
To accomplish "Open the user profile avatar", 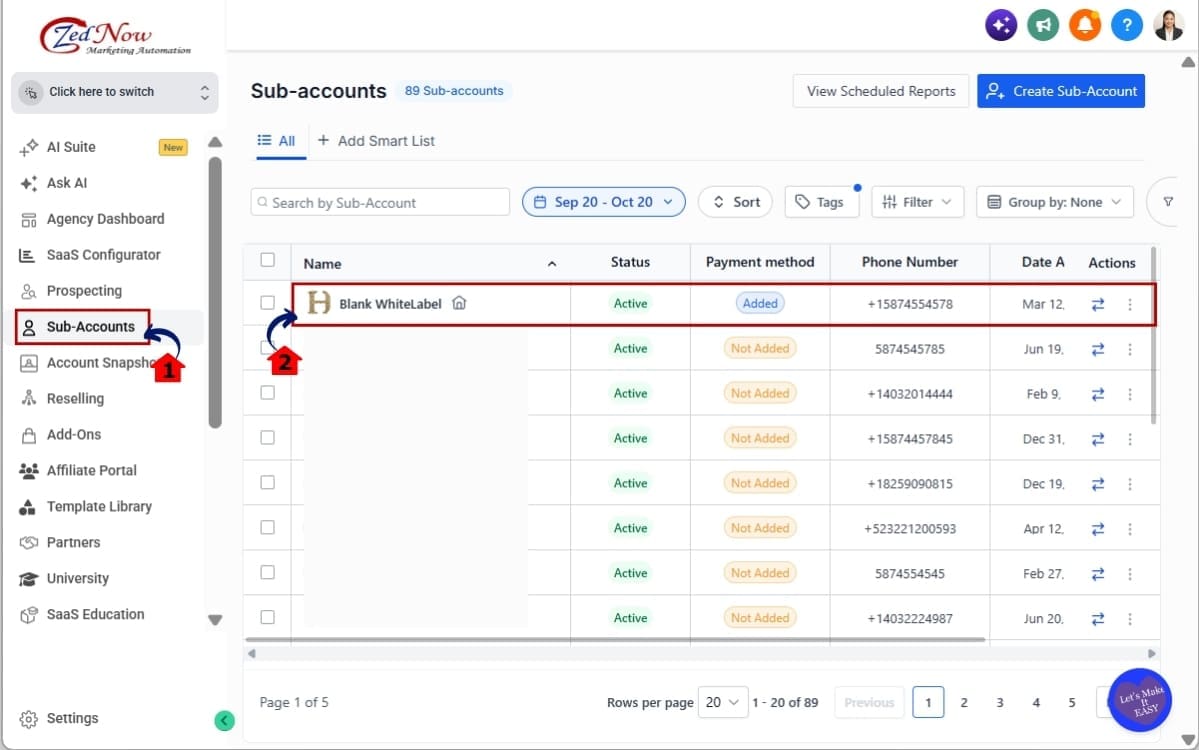I will pos(1169,26).
